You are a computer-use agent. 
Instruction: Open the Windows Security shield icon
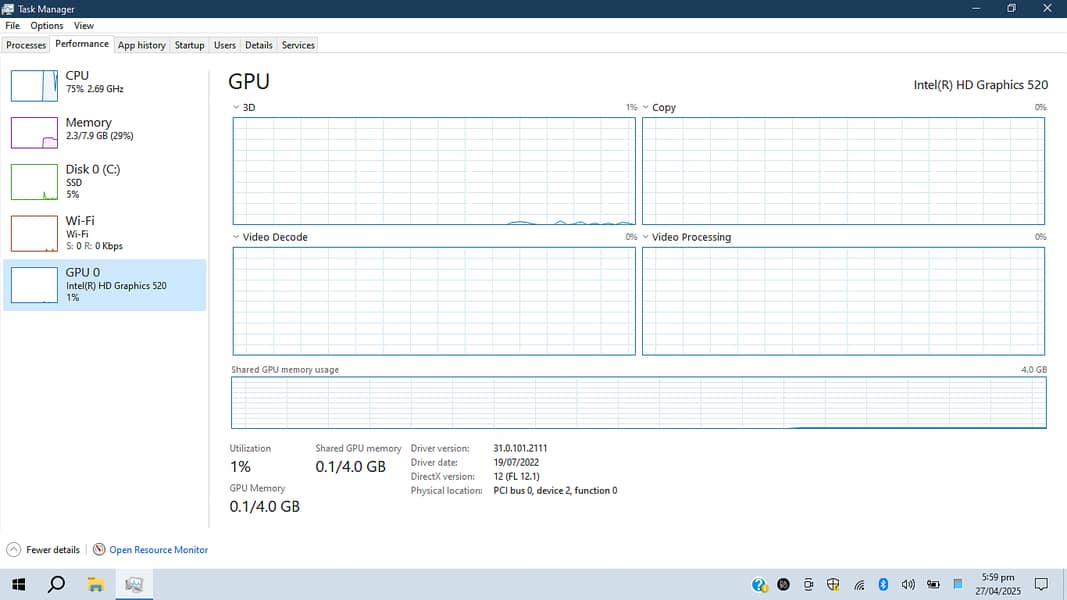click(833, 584)
